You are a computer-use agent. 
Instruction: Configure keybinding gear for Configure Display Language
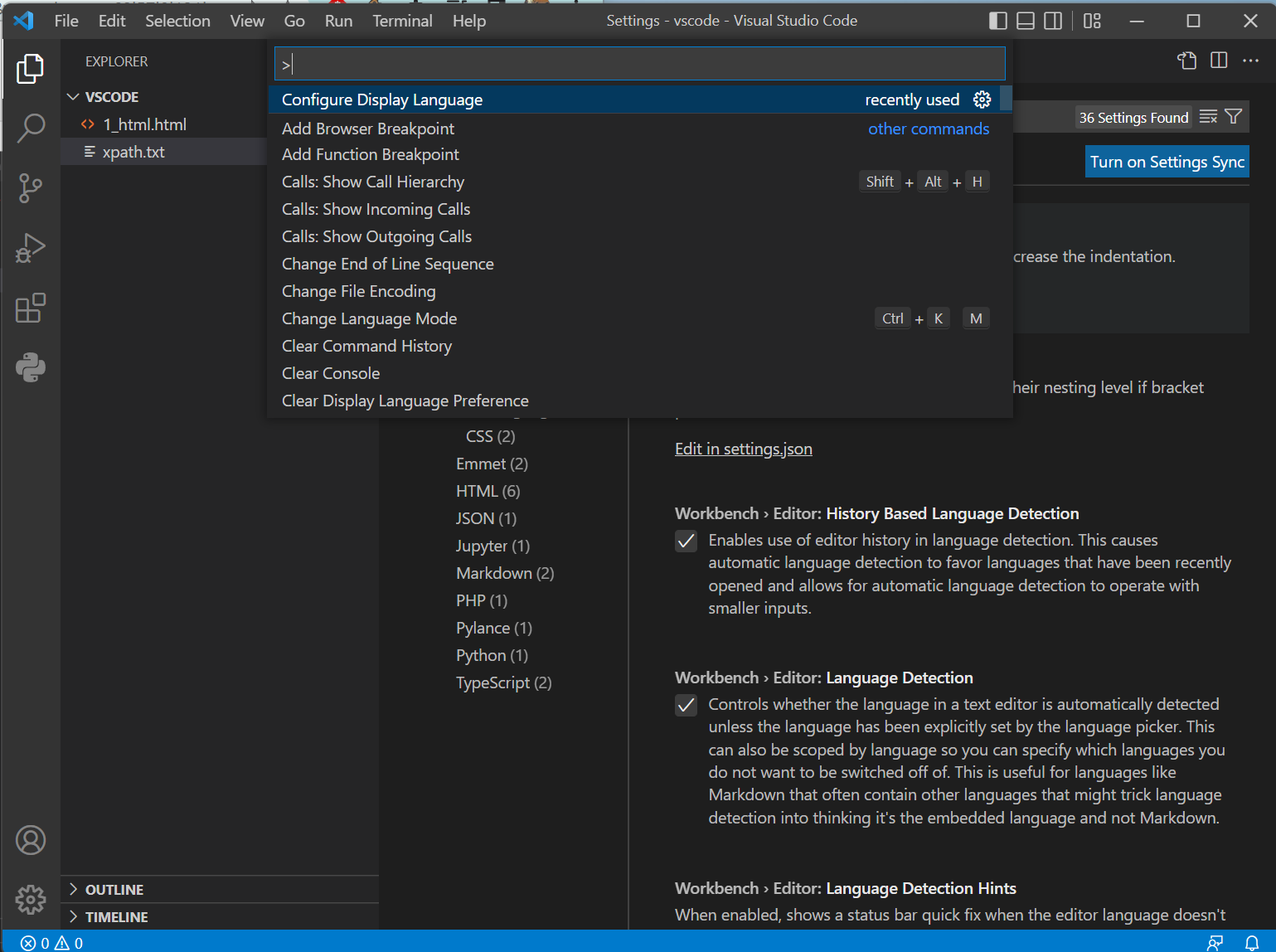982,100
